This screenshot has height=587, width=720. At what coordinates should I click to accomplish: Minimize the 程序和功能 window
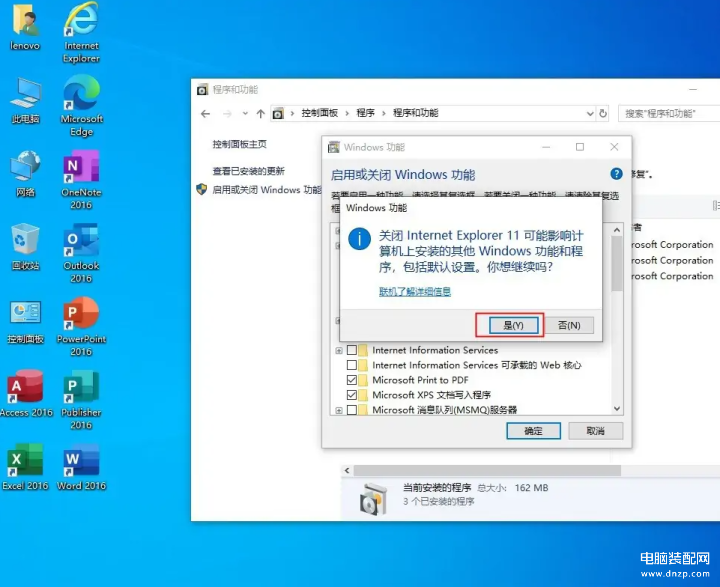pyautogui.click(x=693, y=90)
